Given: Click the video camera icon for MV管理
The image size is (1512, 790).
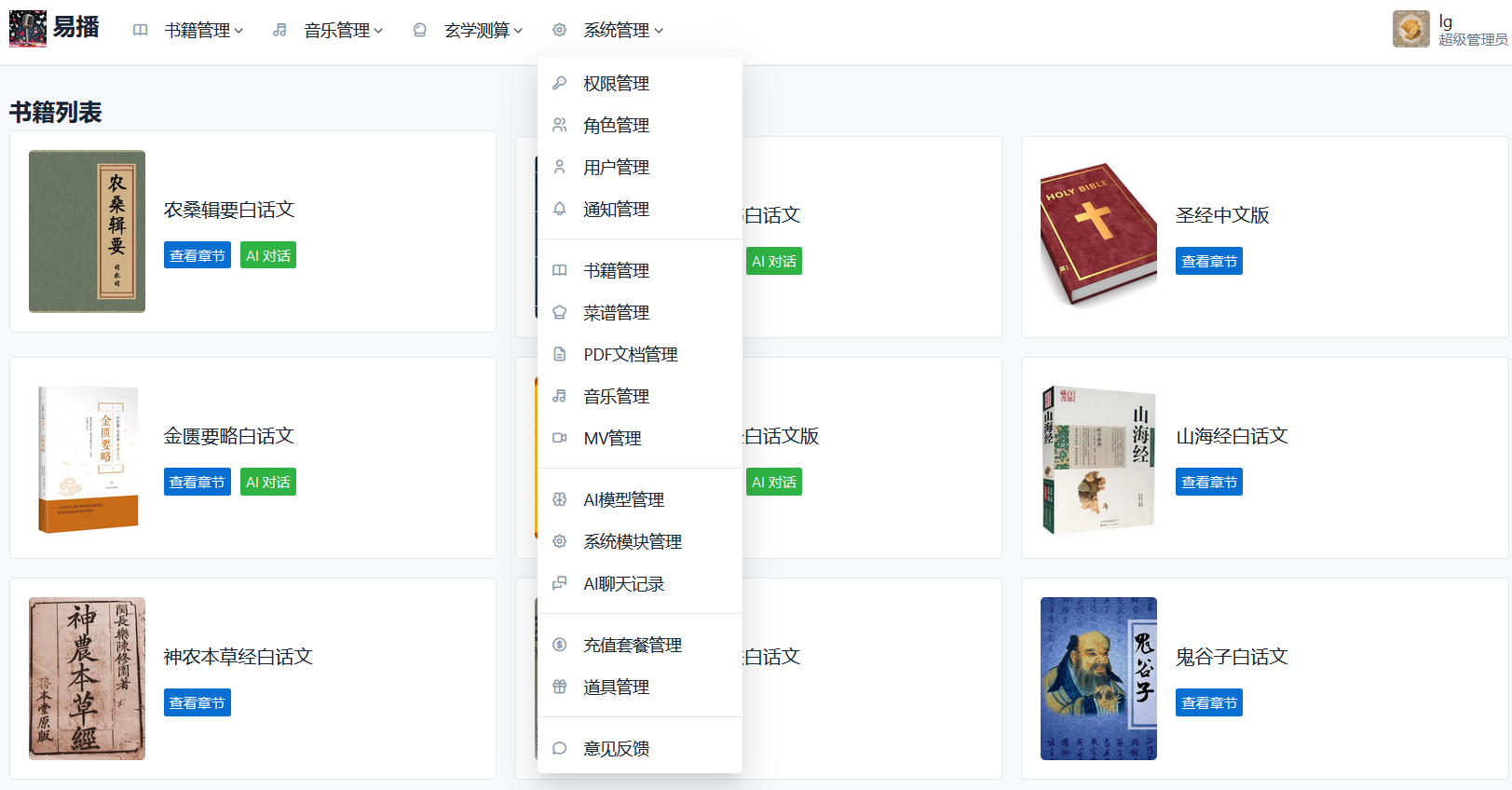Looking at the screenshot, I should click(559, 438).
